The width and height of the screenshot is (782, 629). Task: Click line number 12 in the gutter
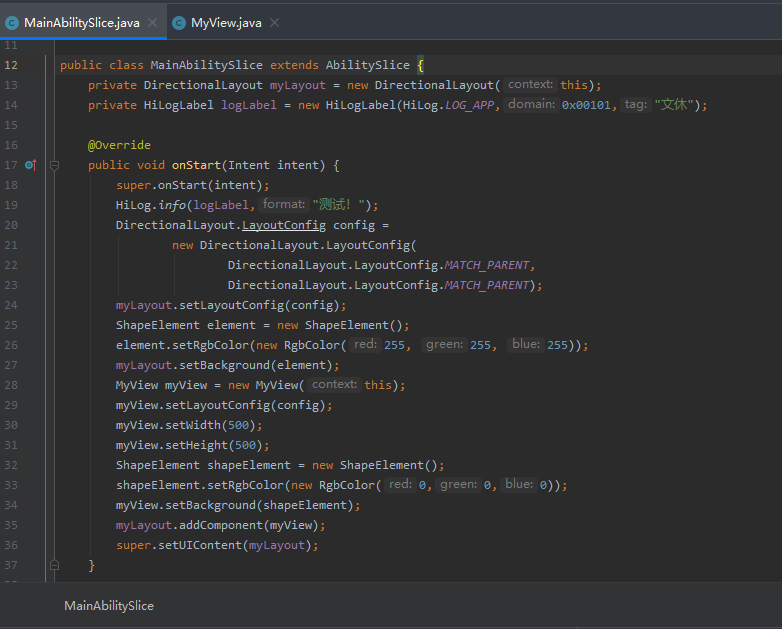(11, 65)
